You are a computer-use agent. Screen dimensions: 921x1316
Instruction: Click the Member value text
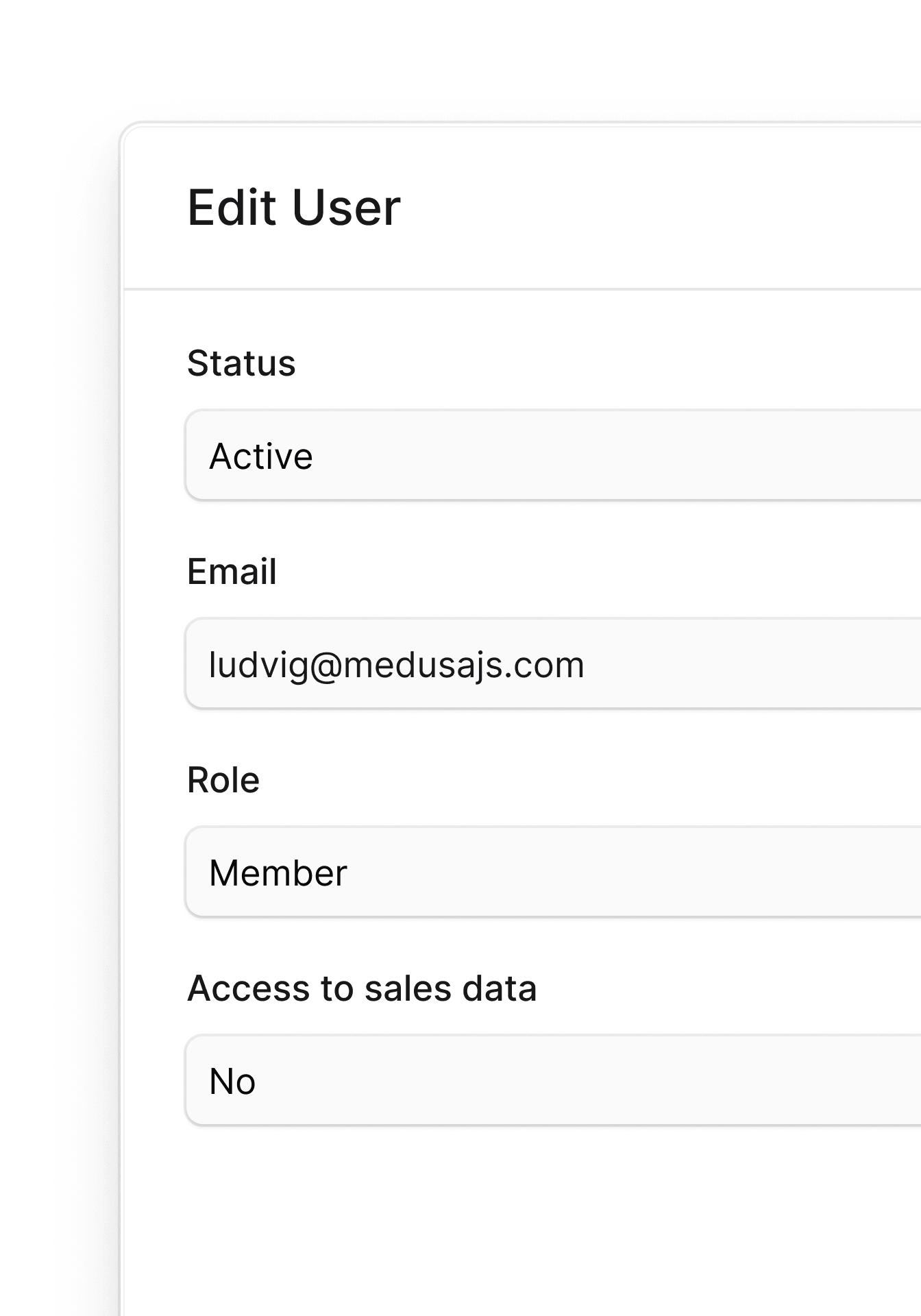tap(278, 873)
